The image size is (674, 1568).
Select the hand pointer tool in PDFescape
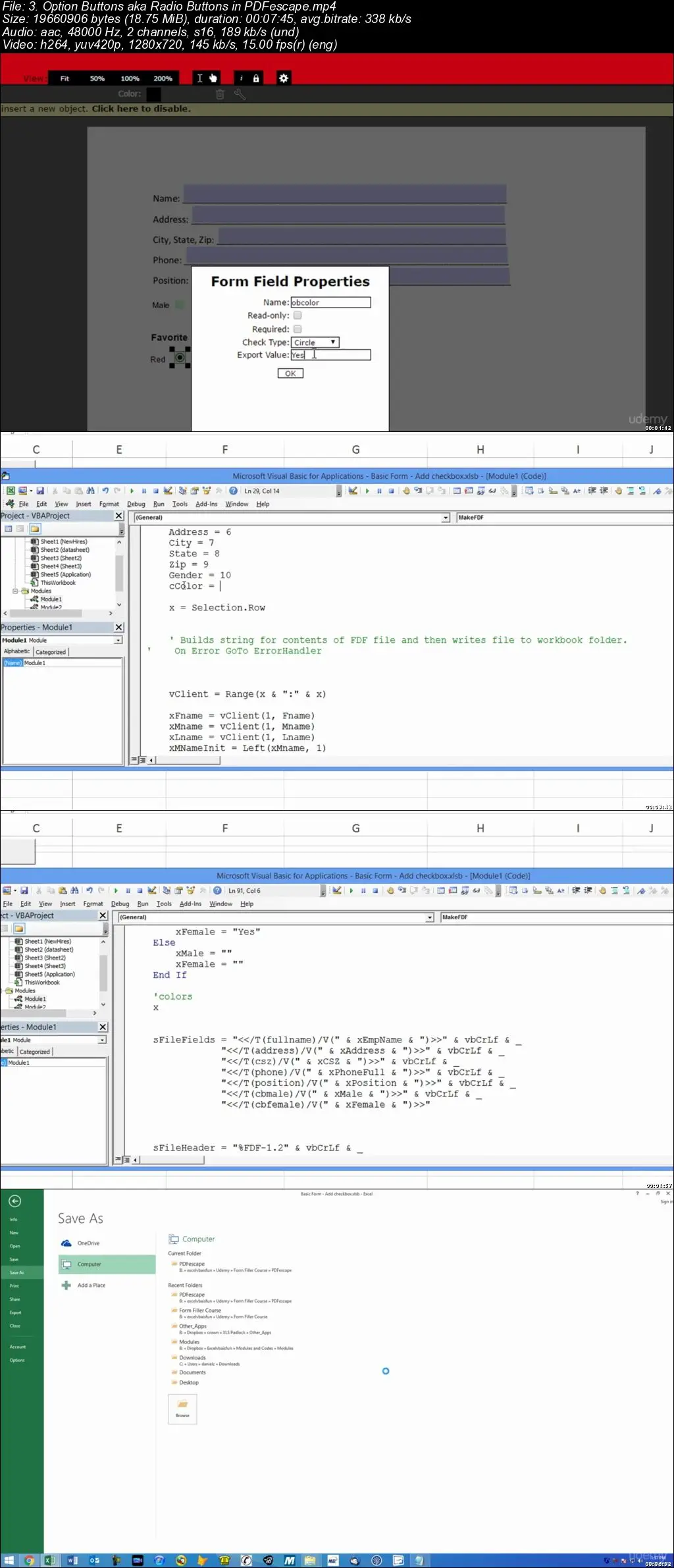coord(213,78)
